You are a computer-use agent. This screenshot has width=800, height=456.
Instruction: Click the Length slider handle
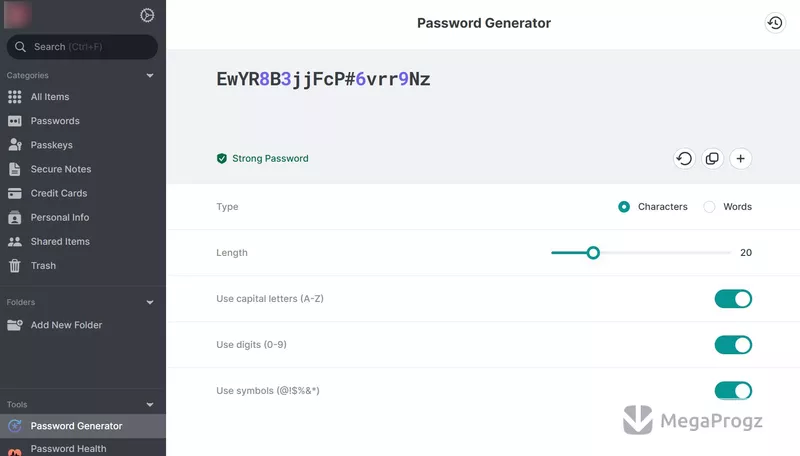click(x=593, y=252)
